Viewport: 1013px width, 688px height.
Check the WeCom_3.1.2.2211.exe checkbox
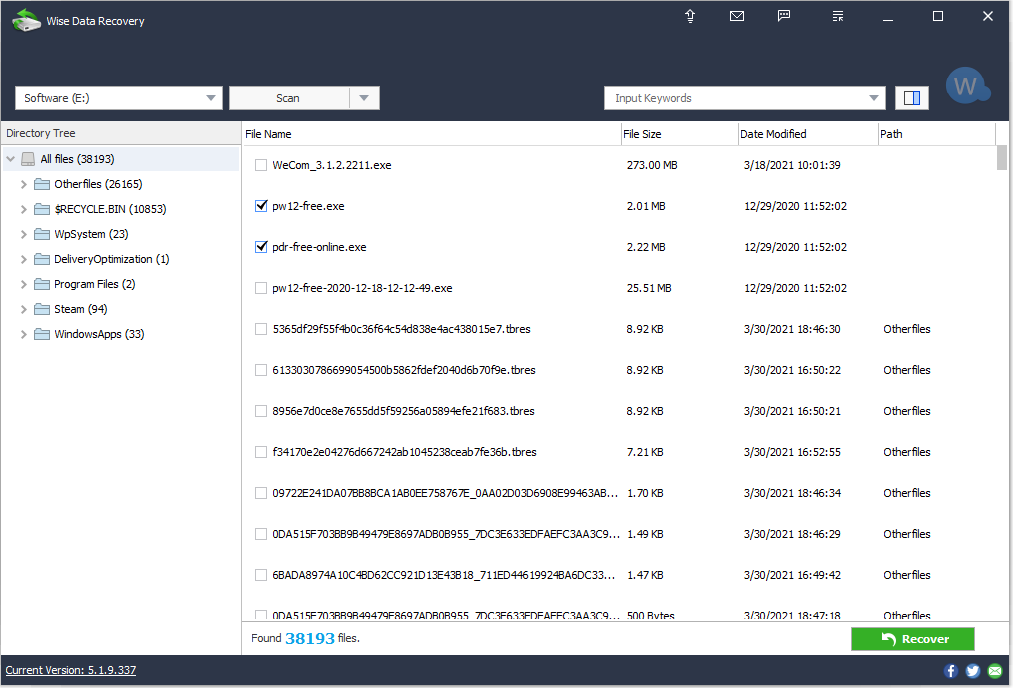[x=261, y=165]
